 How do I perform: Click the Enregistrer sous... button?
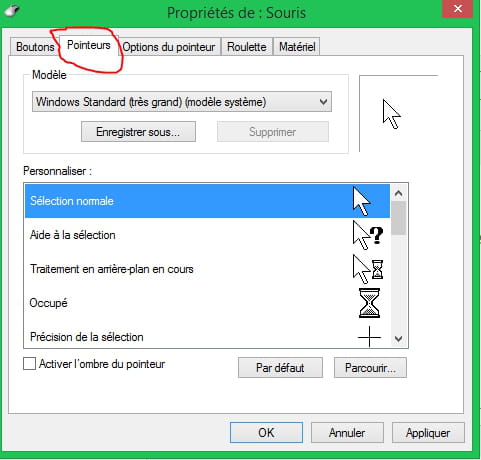138,132
